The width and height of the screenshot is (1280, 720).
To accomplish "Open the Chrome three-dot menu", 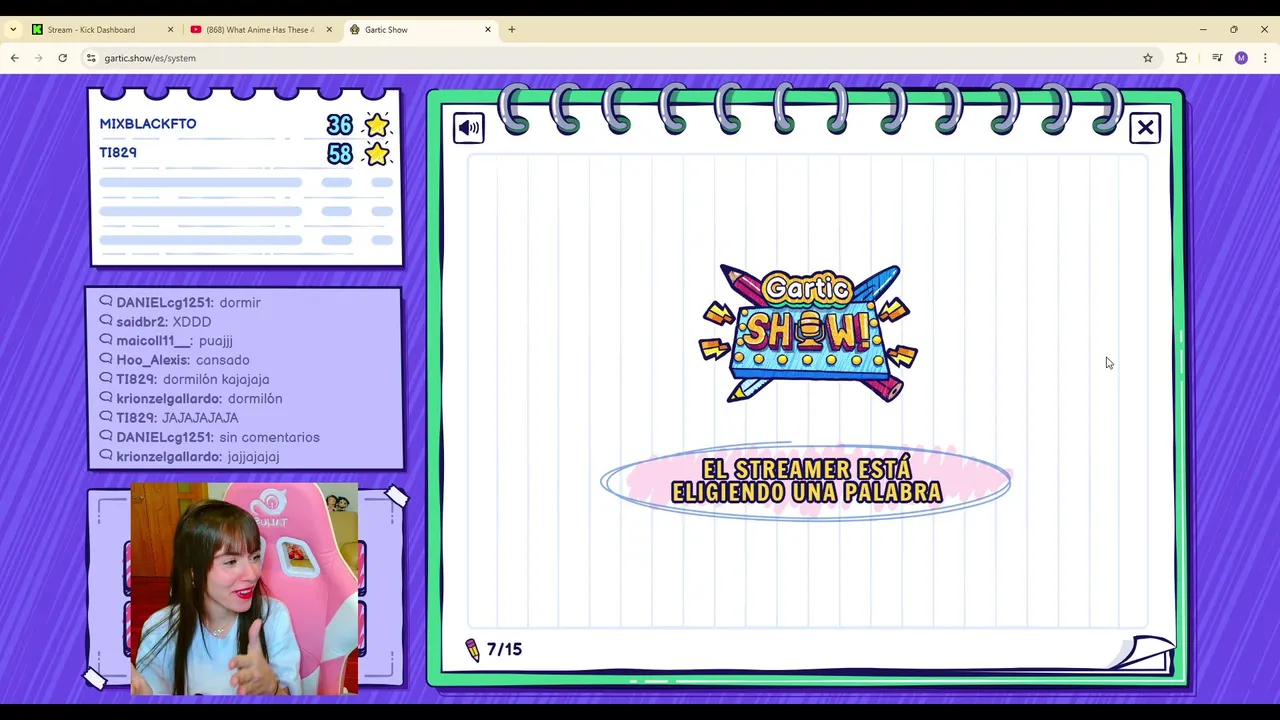I will [1265, 58].
